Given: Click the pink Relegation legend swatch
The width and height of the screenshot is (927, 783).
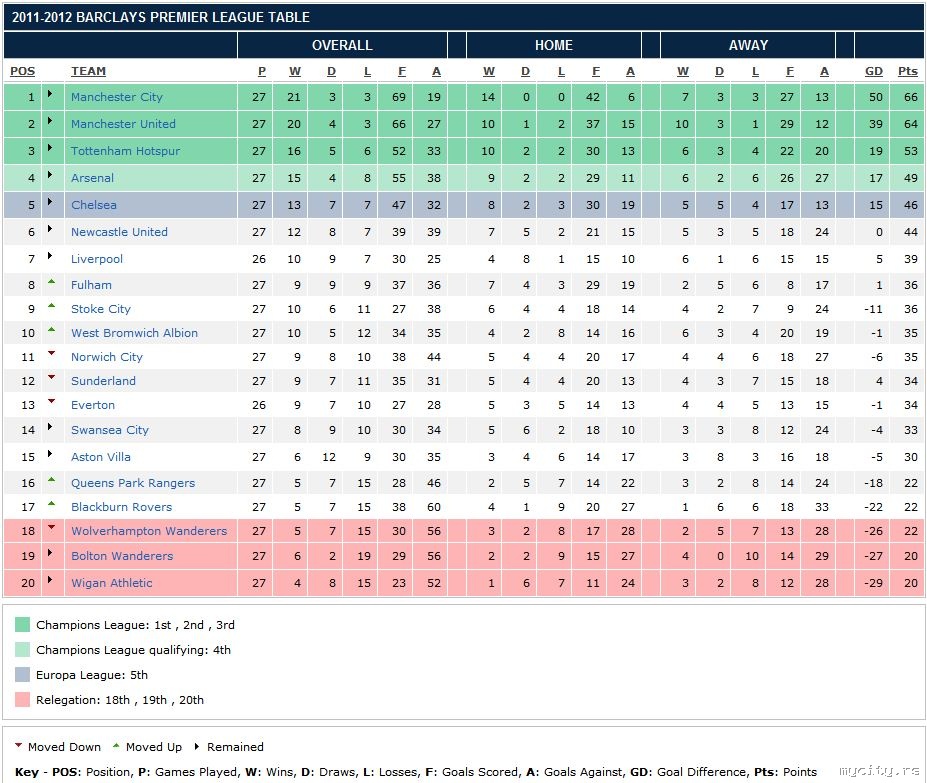Looking at the screenshot, I should pos(22,700).
